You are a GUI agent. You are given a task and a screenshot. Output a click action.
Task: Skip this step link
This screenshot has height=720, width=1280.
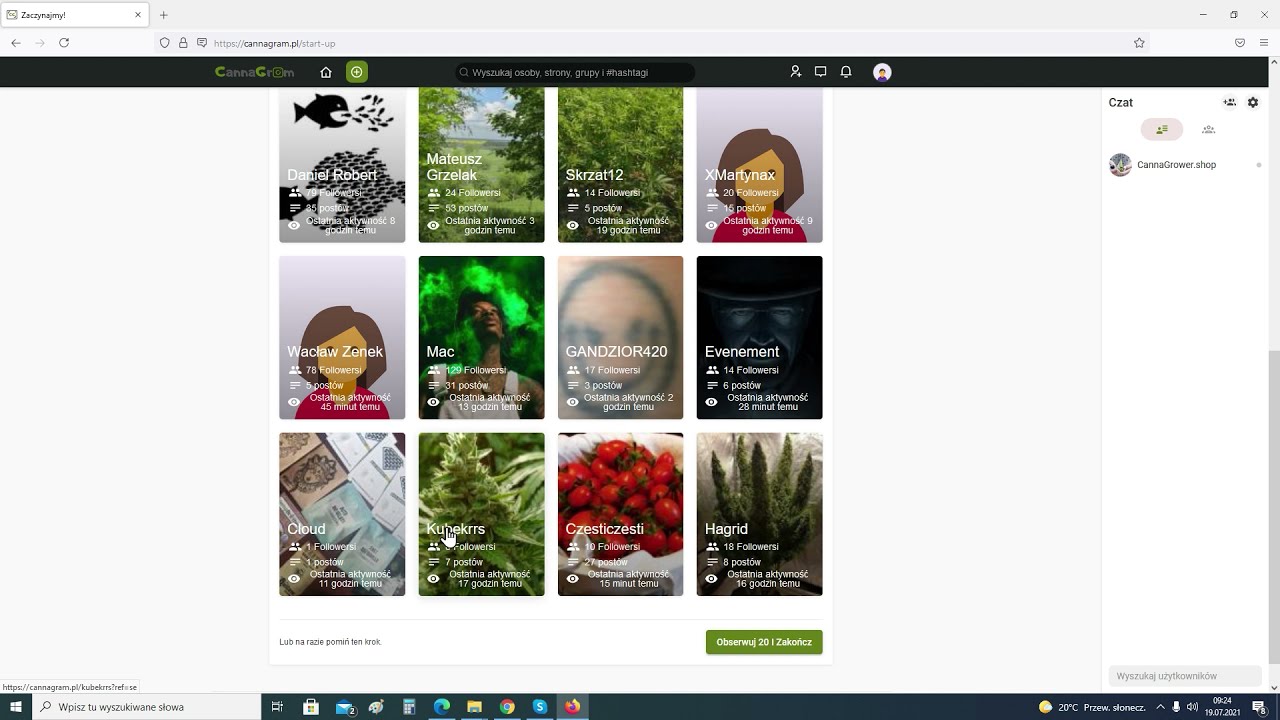[330, 642]
